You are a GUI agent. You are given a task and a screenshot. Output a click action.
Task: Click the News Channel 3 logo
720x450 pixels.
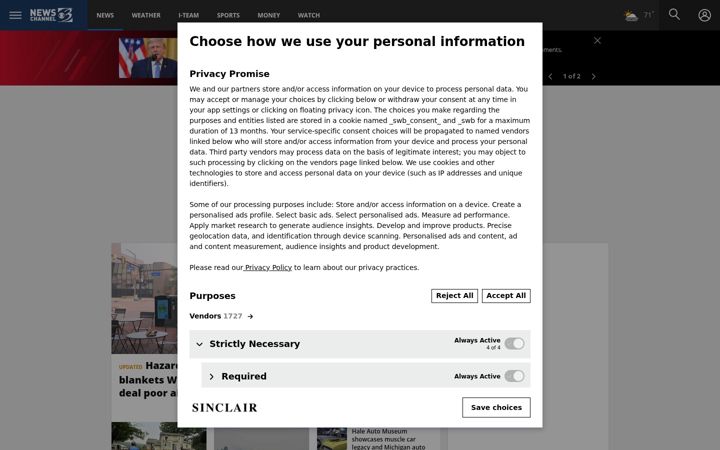pyautogui.click(x=51, y=15)
